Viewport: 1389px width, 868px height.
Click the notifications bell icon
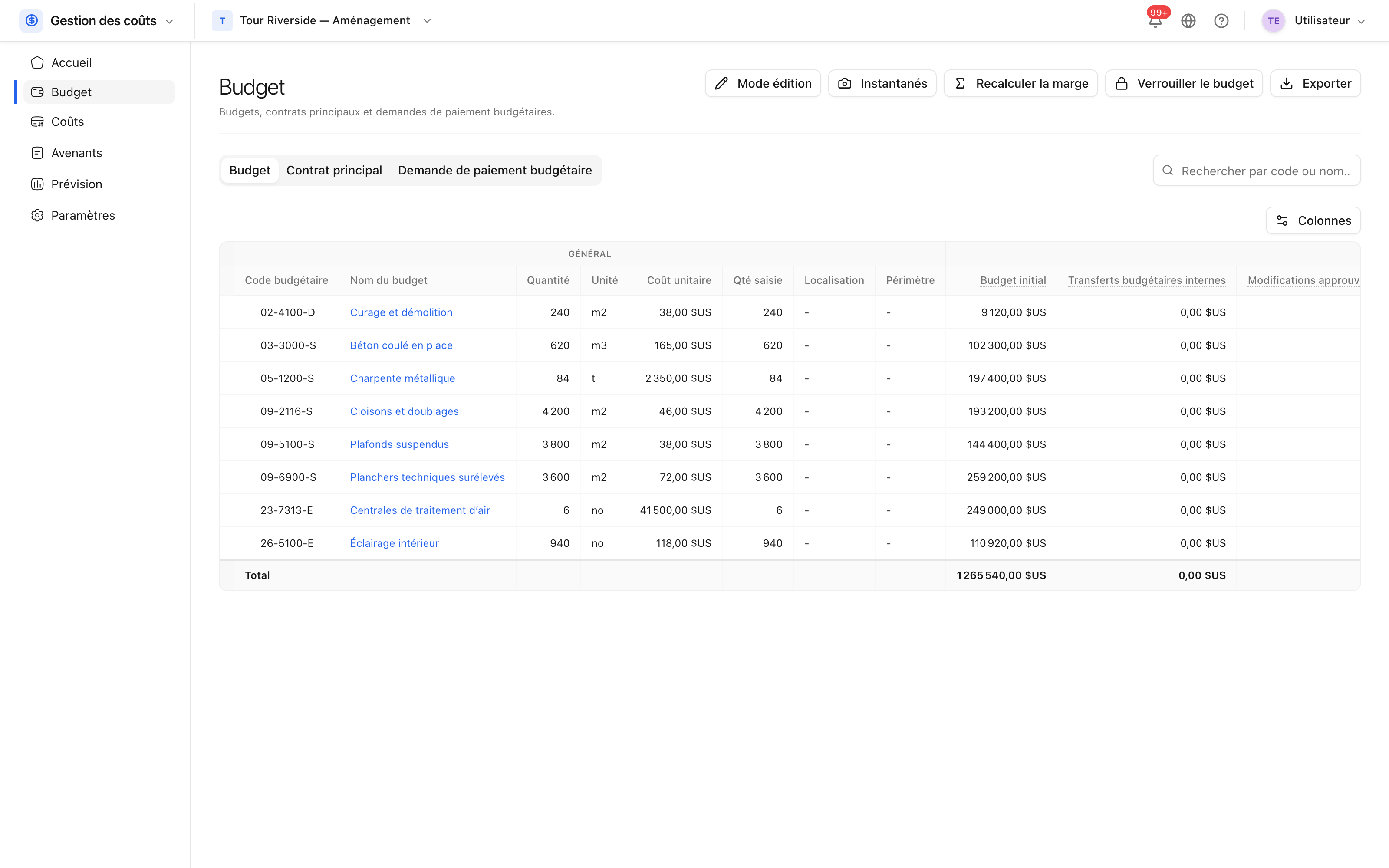click(1155, 21)
